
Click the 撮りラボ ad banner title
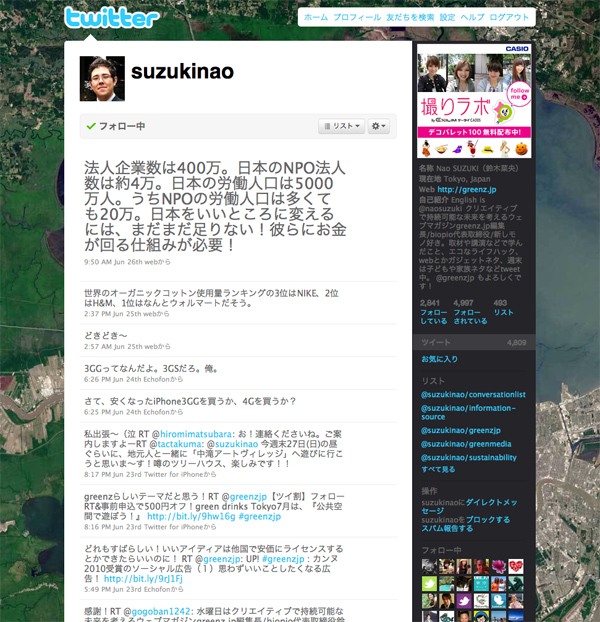click(456, 107)
